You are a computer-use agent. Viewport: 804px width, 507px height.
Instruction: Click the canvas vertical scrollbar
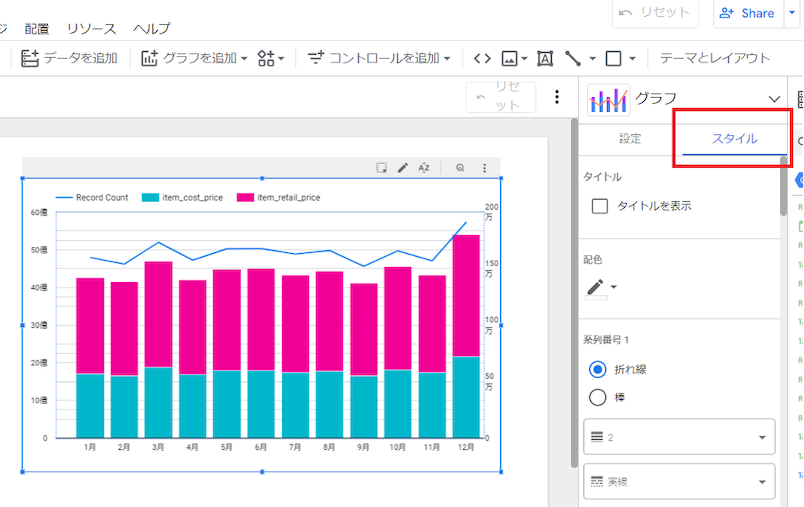click(x=574, y=292)
